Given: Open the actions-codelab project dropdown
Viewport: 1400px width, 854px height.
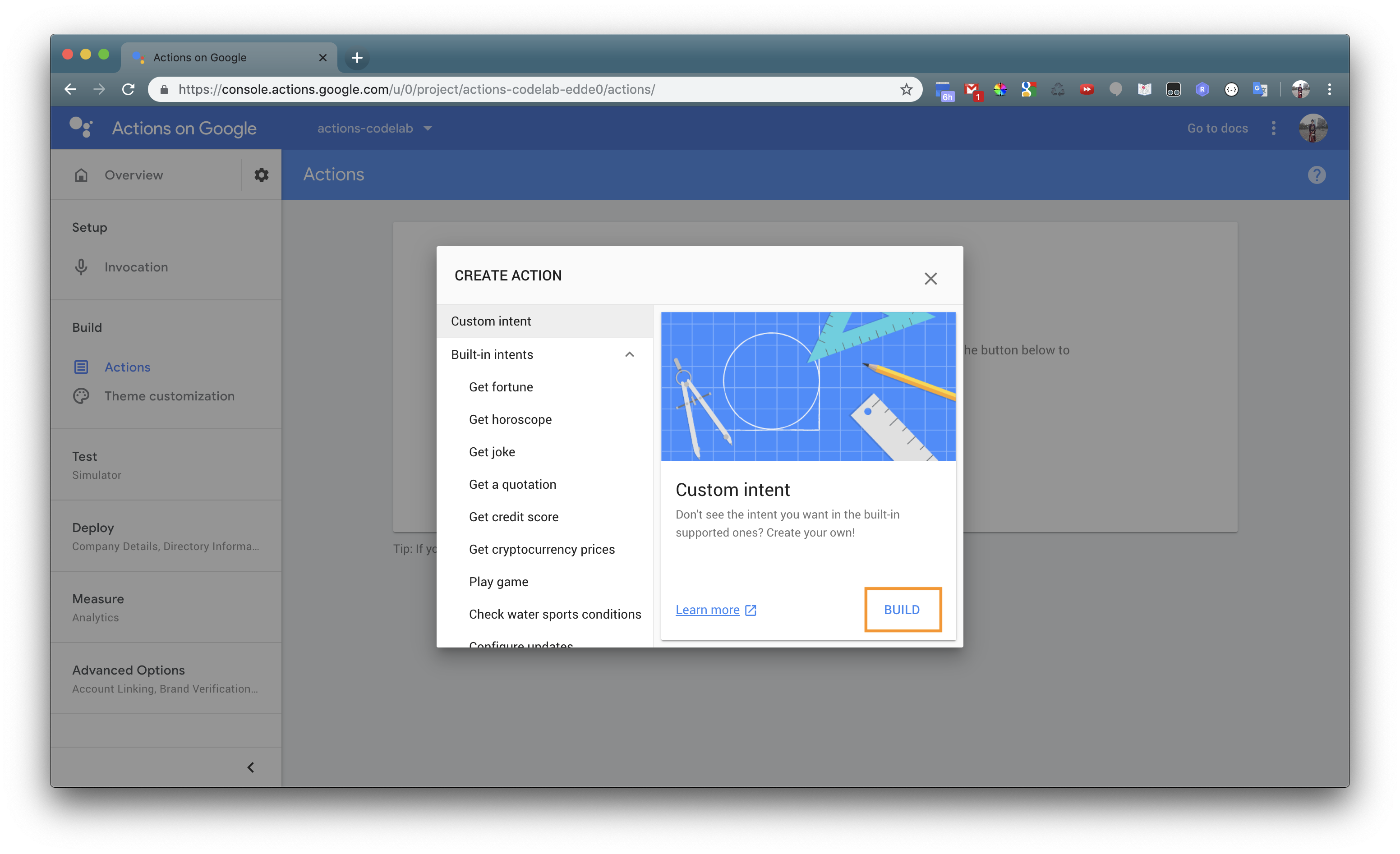Looking at the screenshot, I should tap(374, 129).
